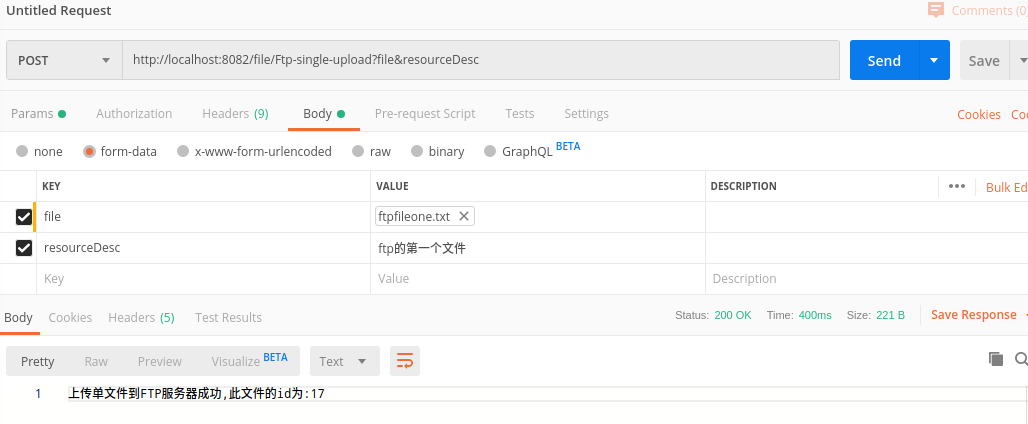Open the POST method dropdown
The image size is (1028, 424).
coord(64,60)
